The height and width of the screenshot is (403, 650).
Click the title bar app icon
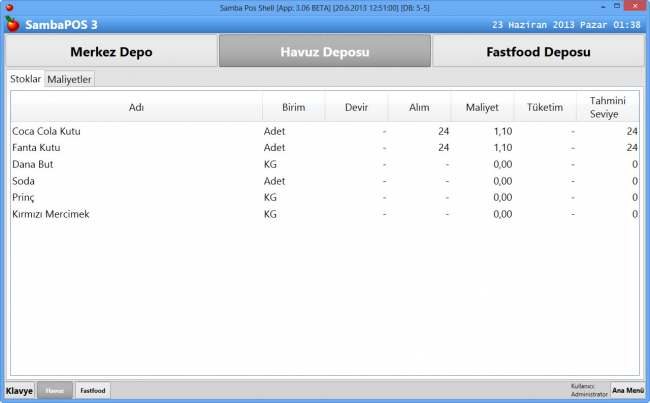pos(8,7)
